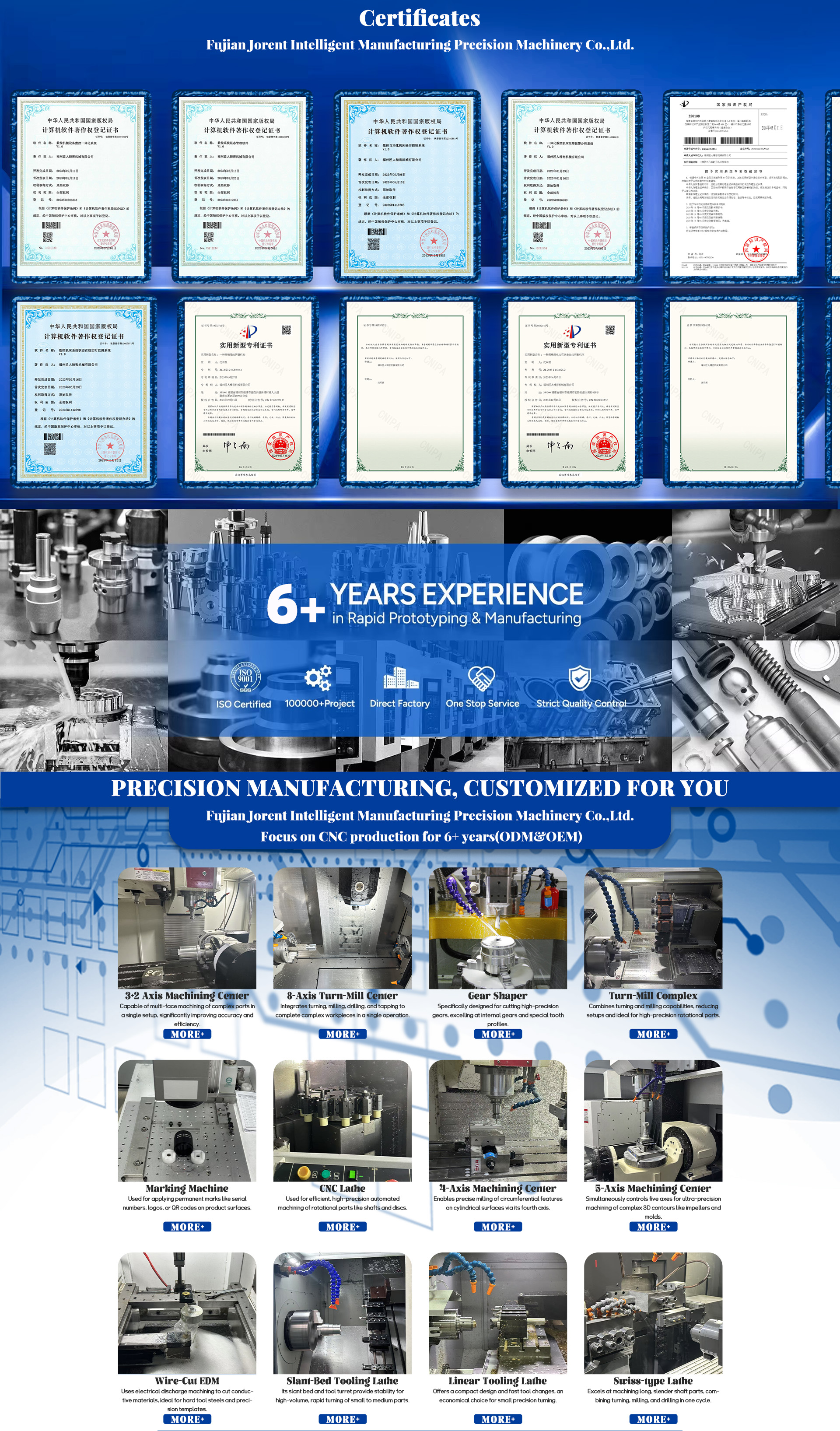Screen dimensions: 840x1431
Task: Open MORE+ under 8-Axis Turn-Mill Center
Action: (x=343, y=1034)
